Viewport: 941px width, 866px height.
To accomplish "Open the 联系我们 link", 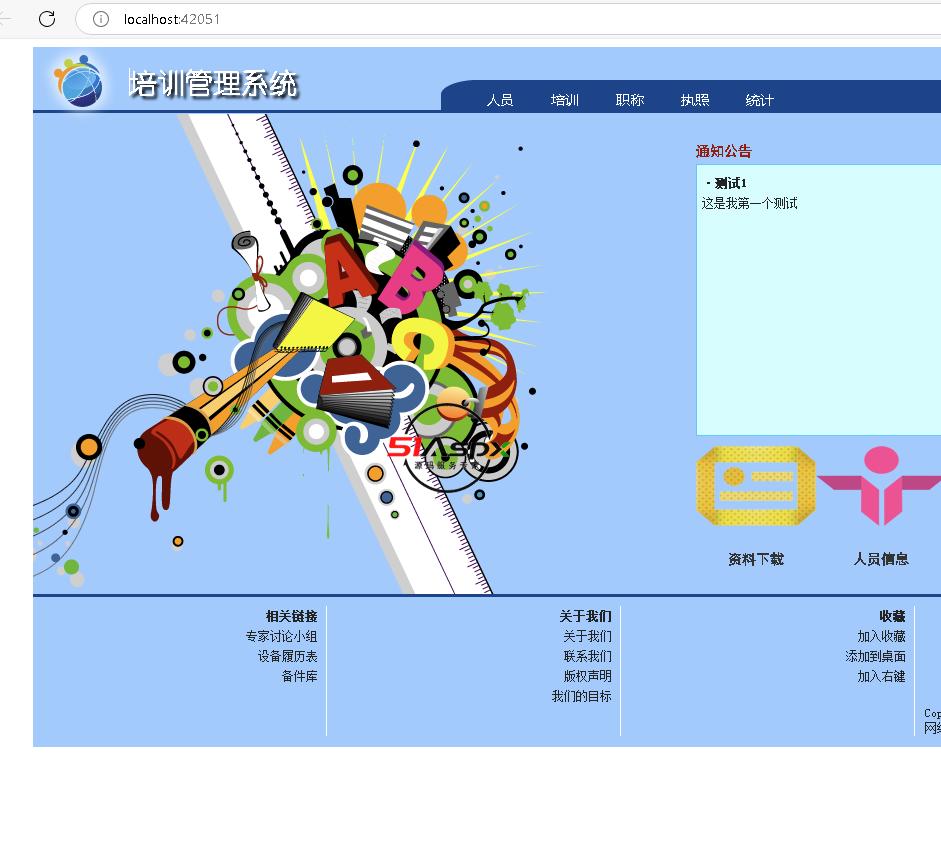I will point(587,656).
